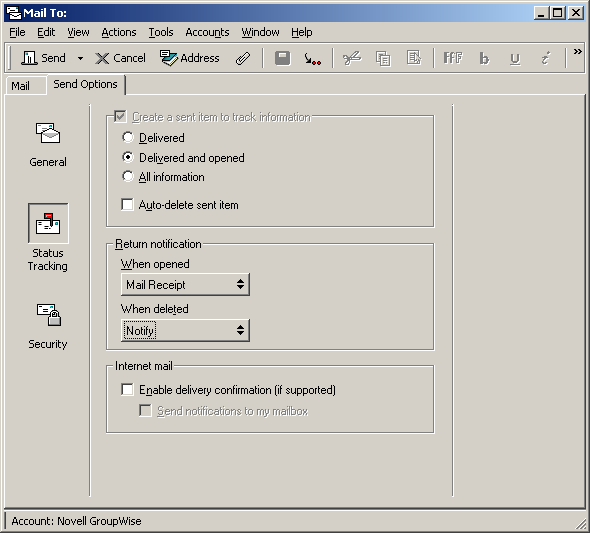Open the Security options icon
Screen dimensions: 590x533
(x=48, y=326)
